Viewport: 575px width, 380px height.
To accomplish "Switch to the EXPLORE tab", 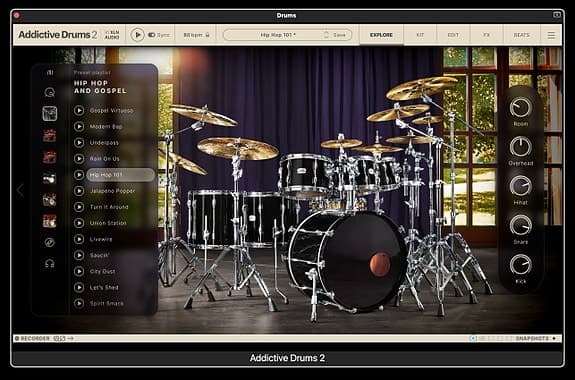I will click(x=381, y=35).
